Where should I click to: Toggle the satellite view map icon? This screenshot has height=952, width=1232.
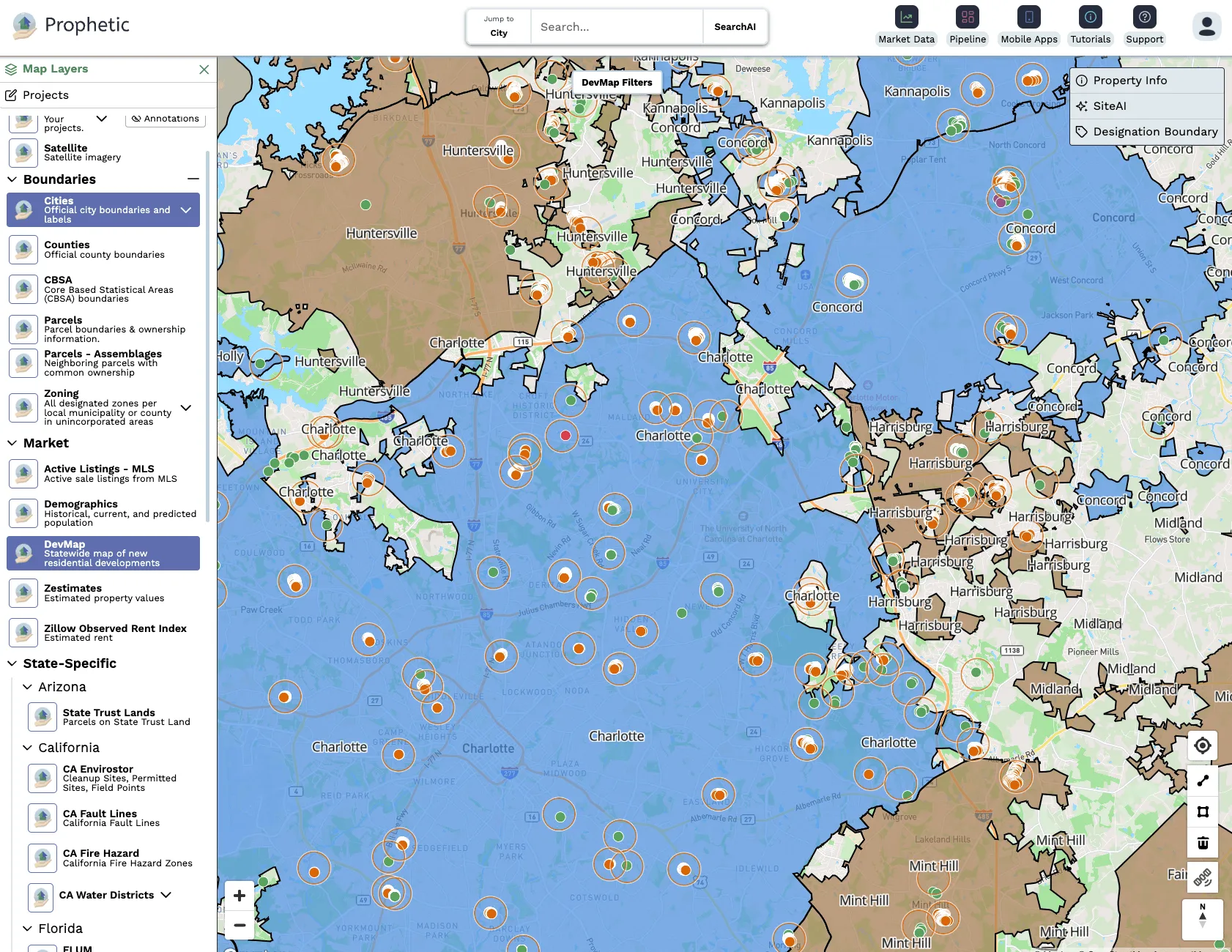tap(1203, 877)
